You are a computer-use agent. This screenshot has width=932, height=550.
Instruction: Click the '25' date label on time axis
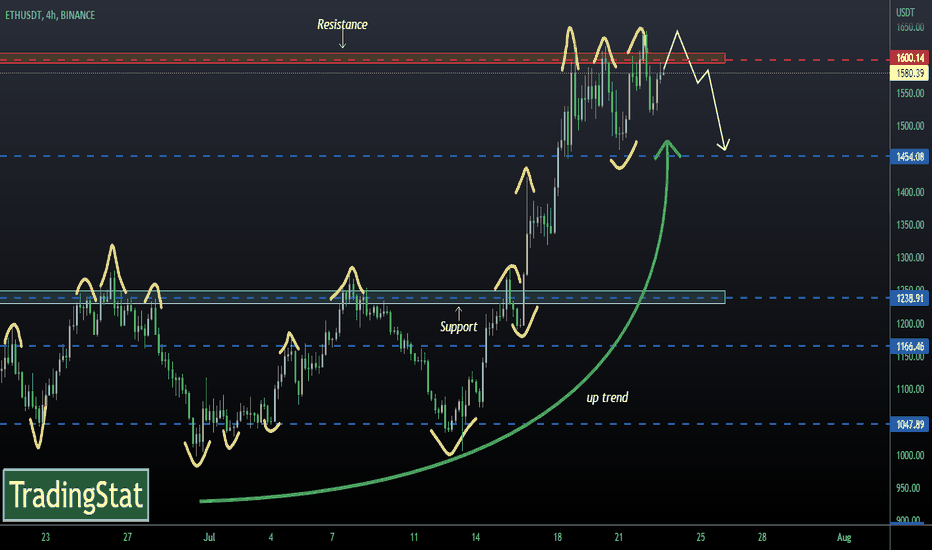[701, 537]
